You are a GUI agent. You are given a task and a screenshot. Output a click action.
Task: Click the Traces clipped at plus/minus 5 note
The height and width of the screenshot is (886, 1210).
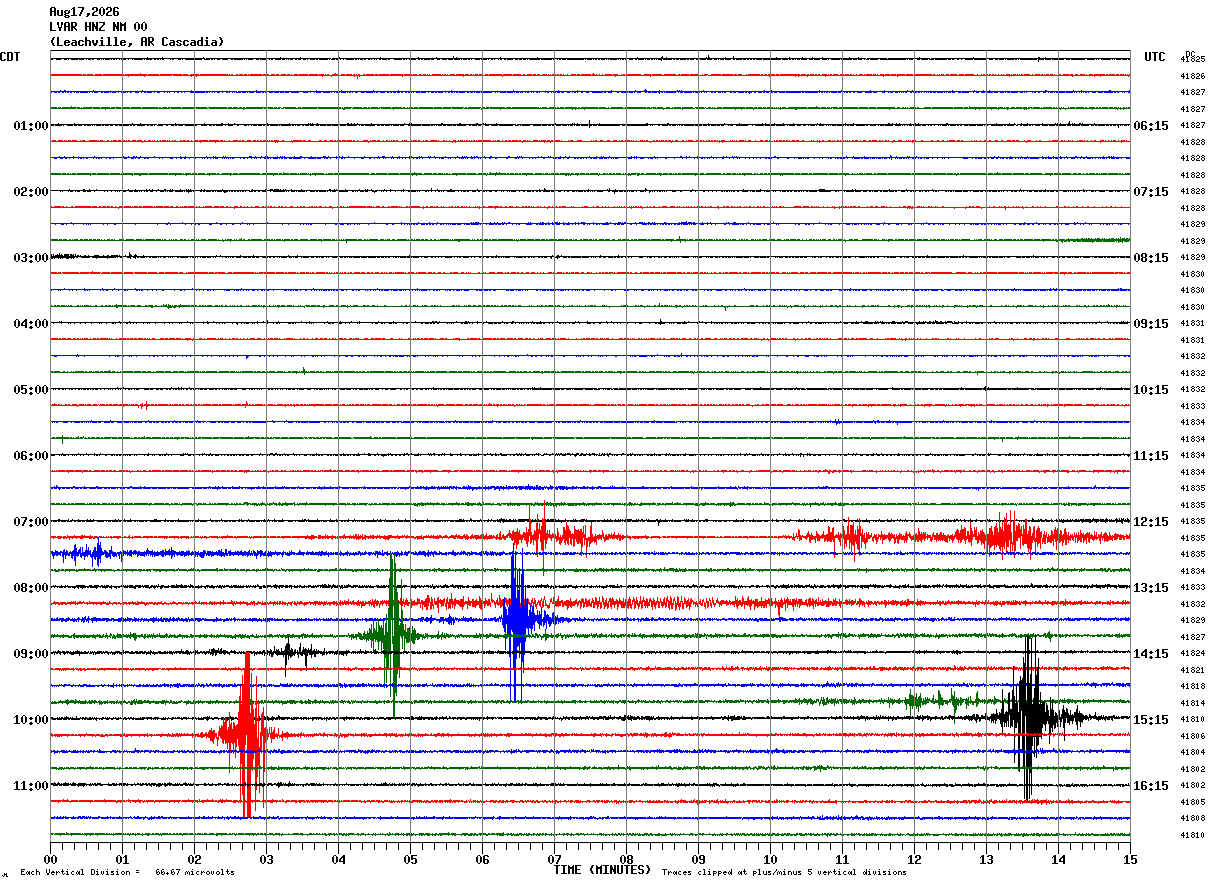(784, 873)
